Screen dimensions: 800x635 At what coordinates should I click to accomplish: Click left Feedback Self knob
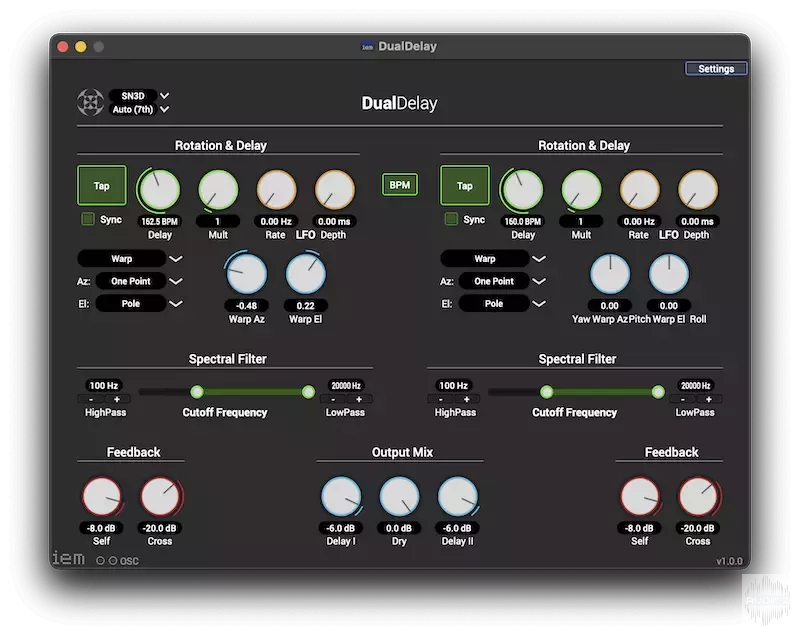[x=102, y=496]
